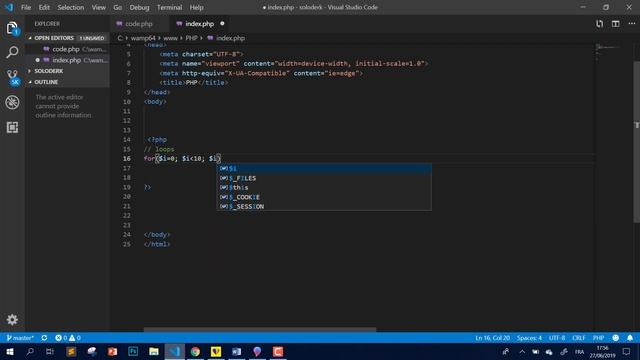This screenshot has width=640, height=360.
Task: Open the Manage settings gear
Action: click(12, 319)
